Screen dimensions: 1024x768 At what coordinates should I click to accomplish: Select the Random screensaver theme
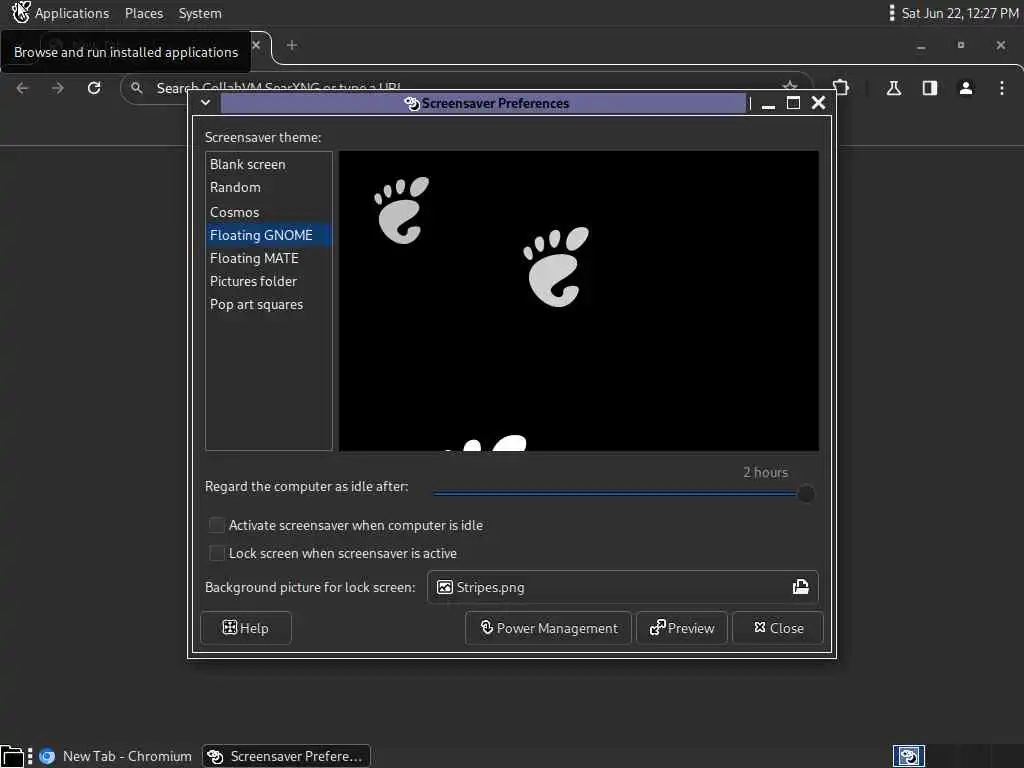[268, 187]
